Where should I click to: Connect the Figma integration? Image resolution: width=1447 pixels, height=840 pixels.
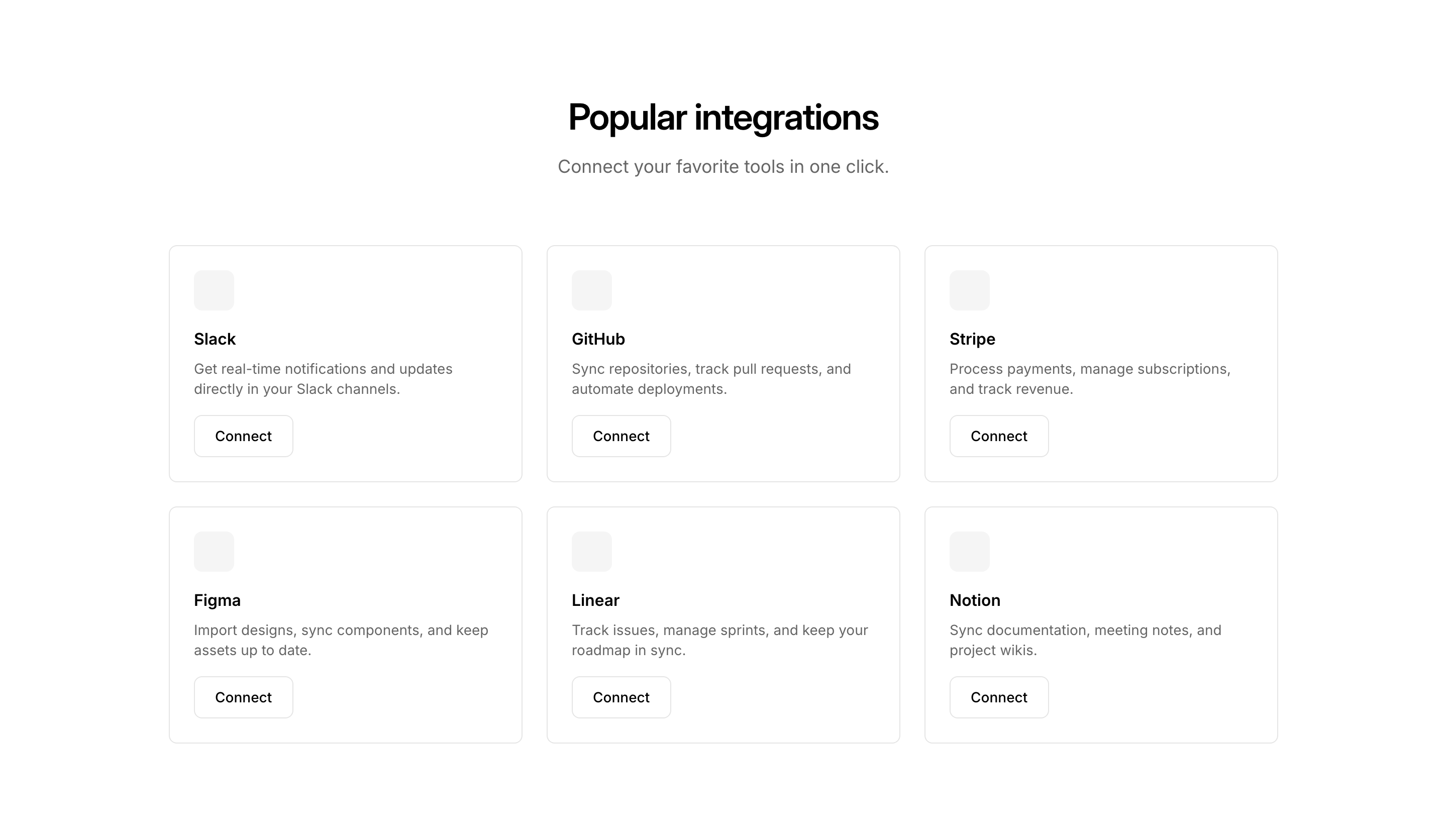pos(243,697)
